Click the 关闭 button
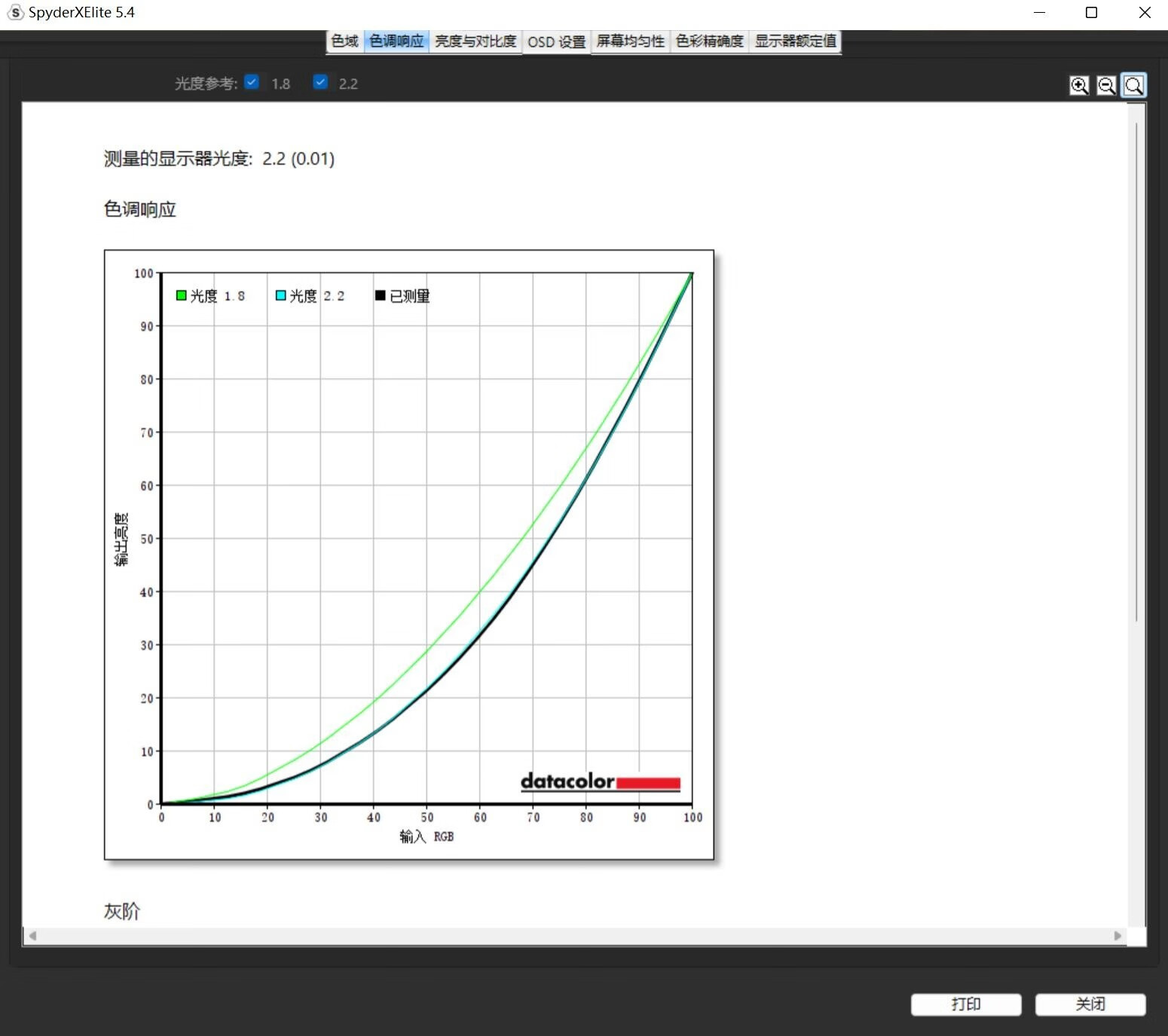The width and height of the screenshot is (1168, 1036). coord(1090,1004)
